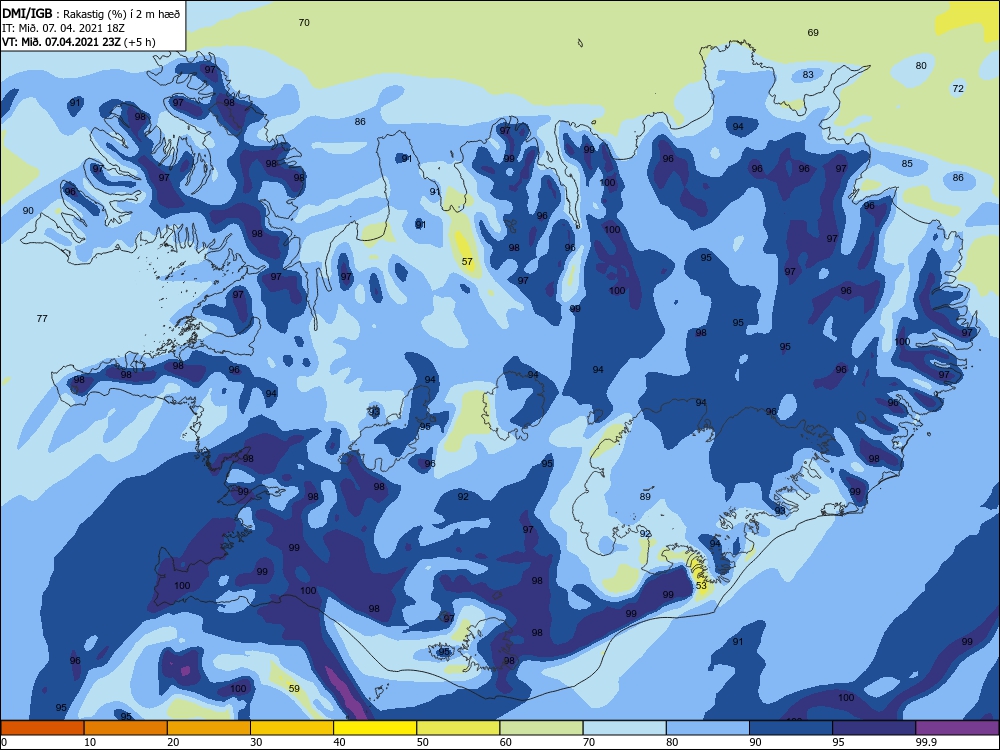Screen dimensions: 1000x750
Task: Click the humidity value 85 on the map
Action: coord(907,164)
